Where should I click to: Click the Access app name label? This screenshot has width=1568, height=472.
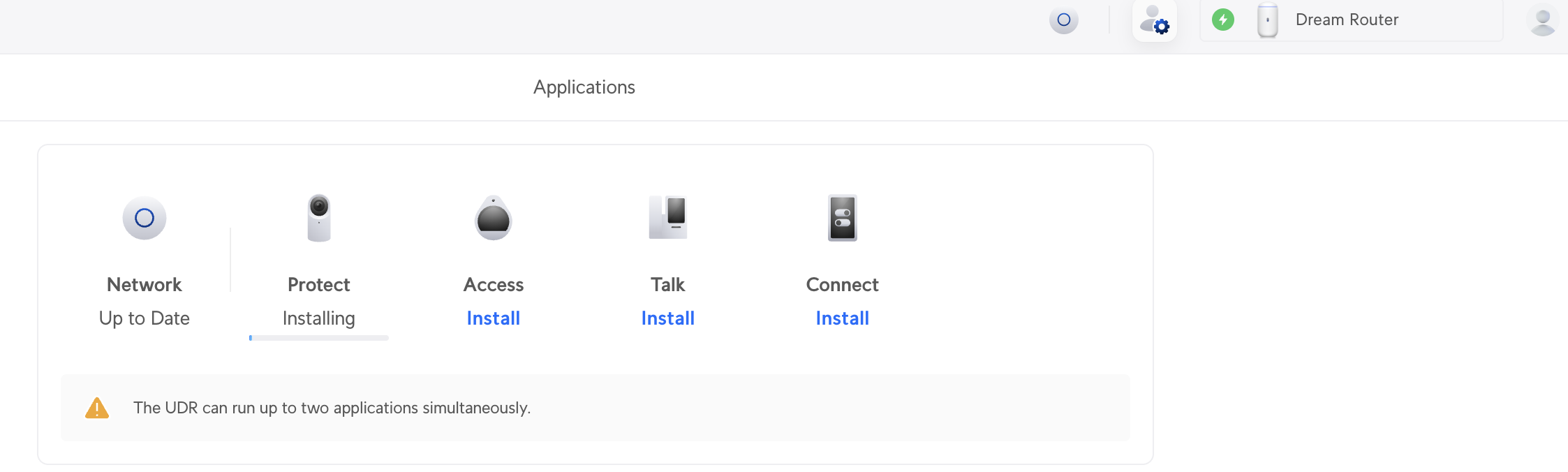coord(494,285)
